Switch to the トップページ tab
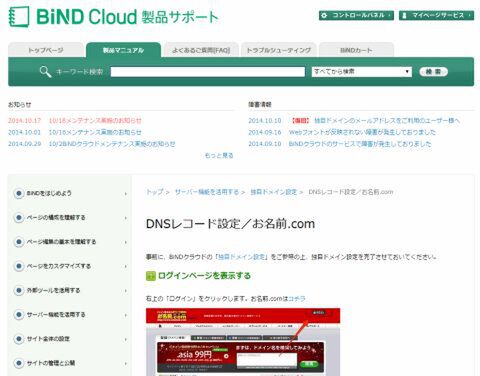The width and height of the screenshot is (480, 376). (46, 50)
